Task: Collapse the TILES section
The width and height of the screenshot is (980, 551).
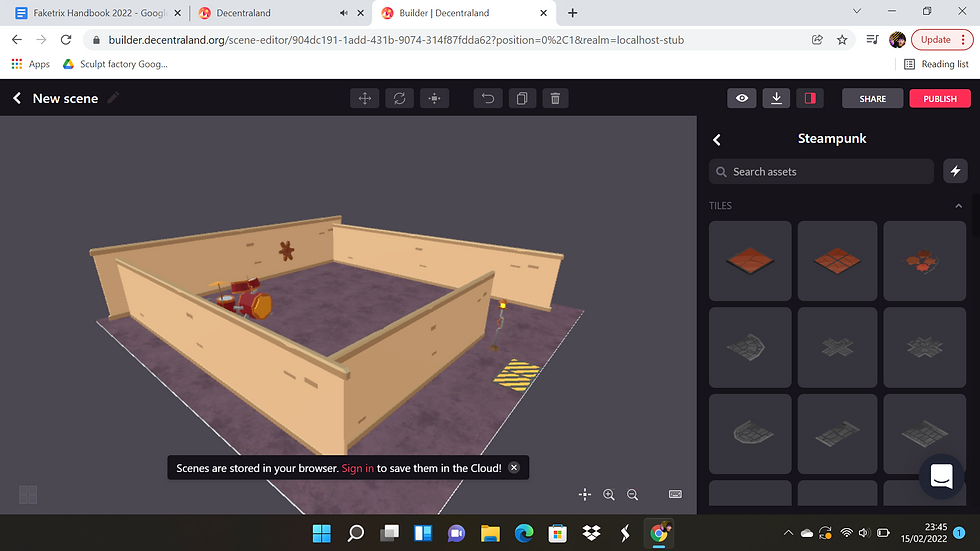Action: pos(959,206)
